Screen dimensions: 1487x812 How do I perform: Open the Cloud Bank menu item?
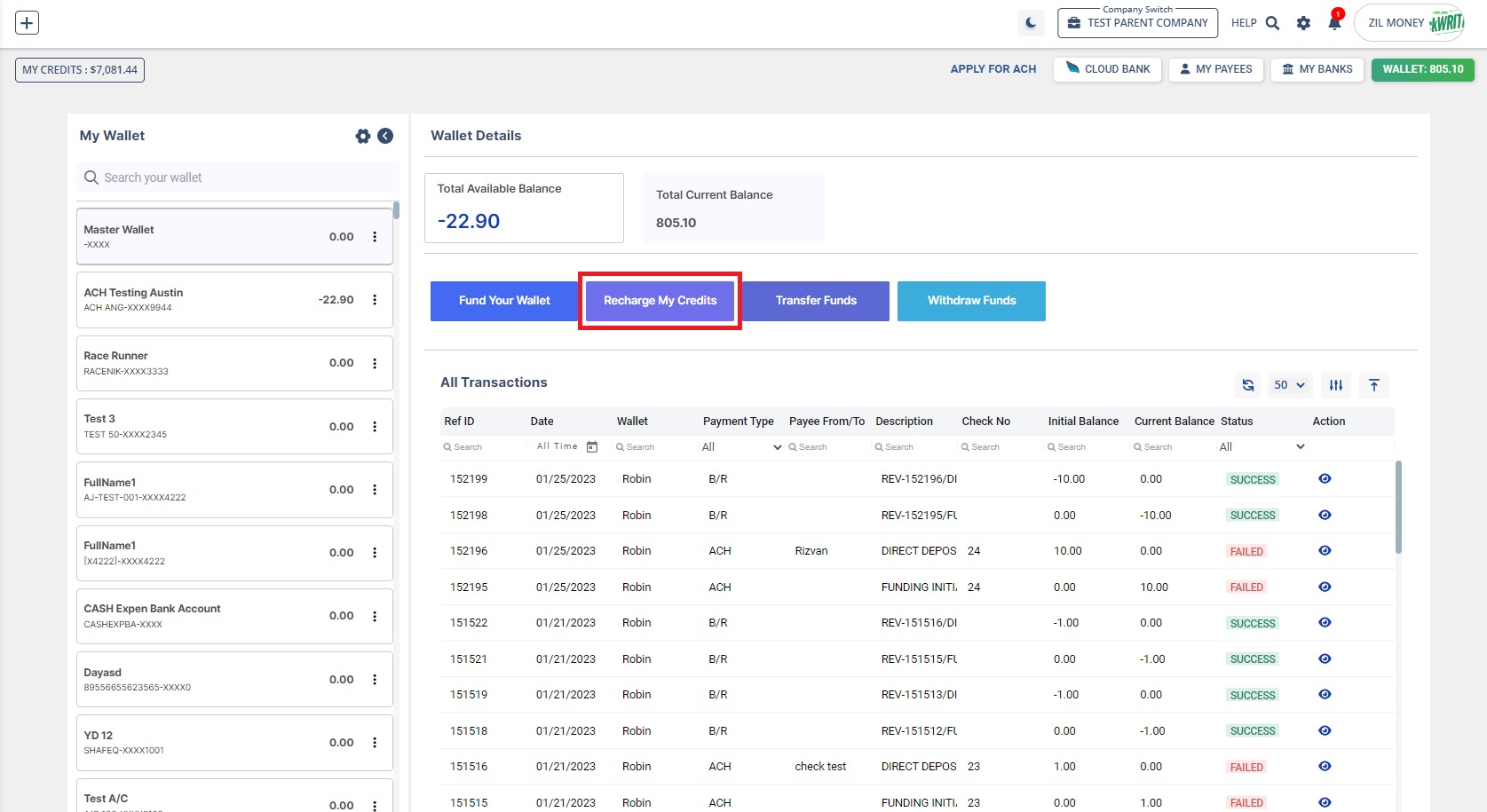click(x=1107, y=69)
